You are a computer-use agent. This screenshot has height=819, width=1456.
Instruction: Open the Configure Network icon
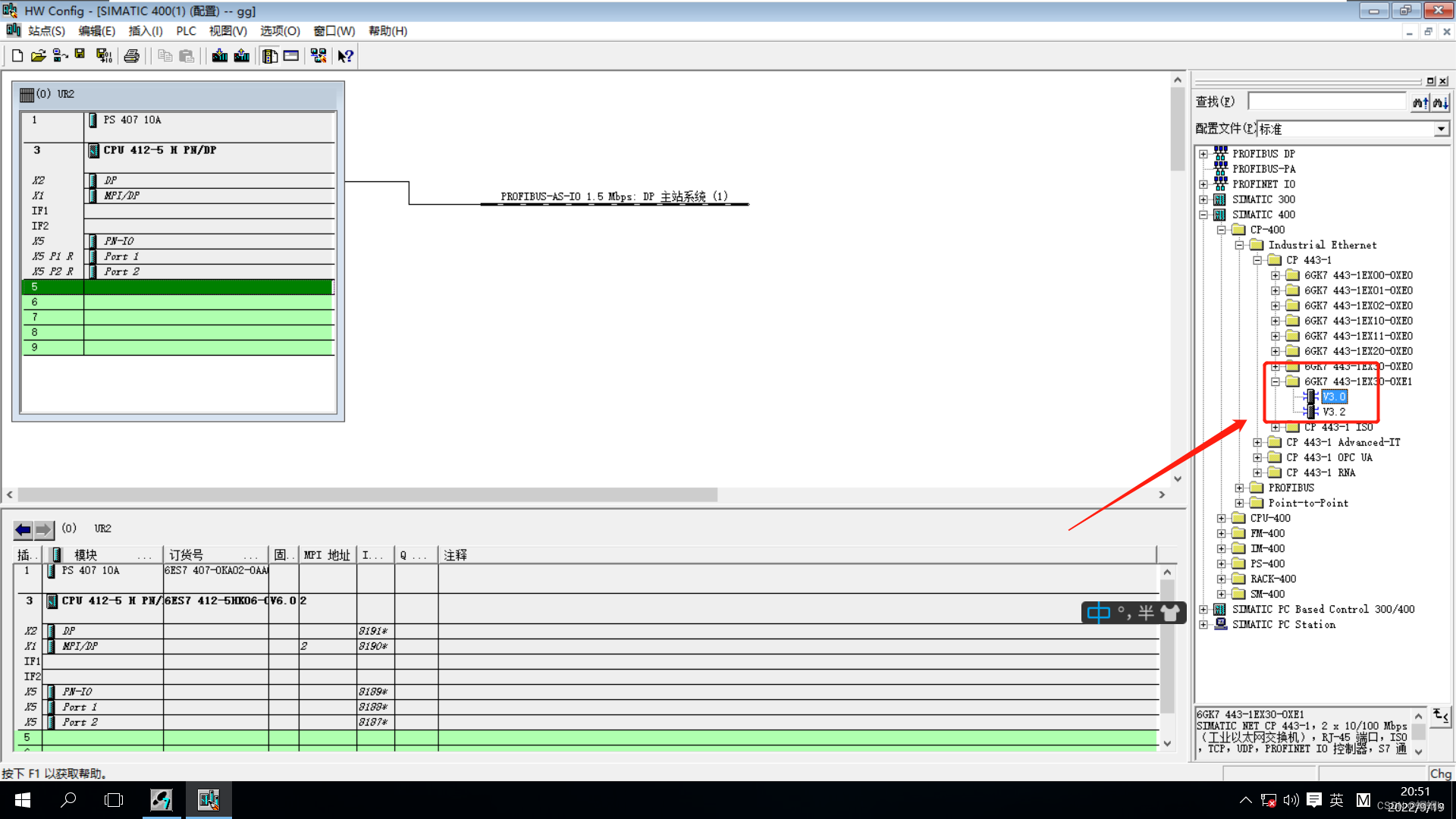pyautogui.click(x=318, y=55)
